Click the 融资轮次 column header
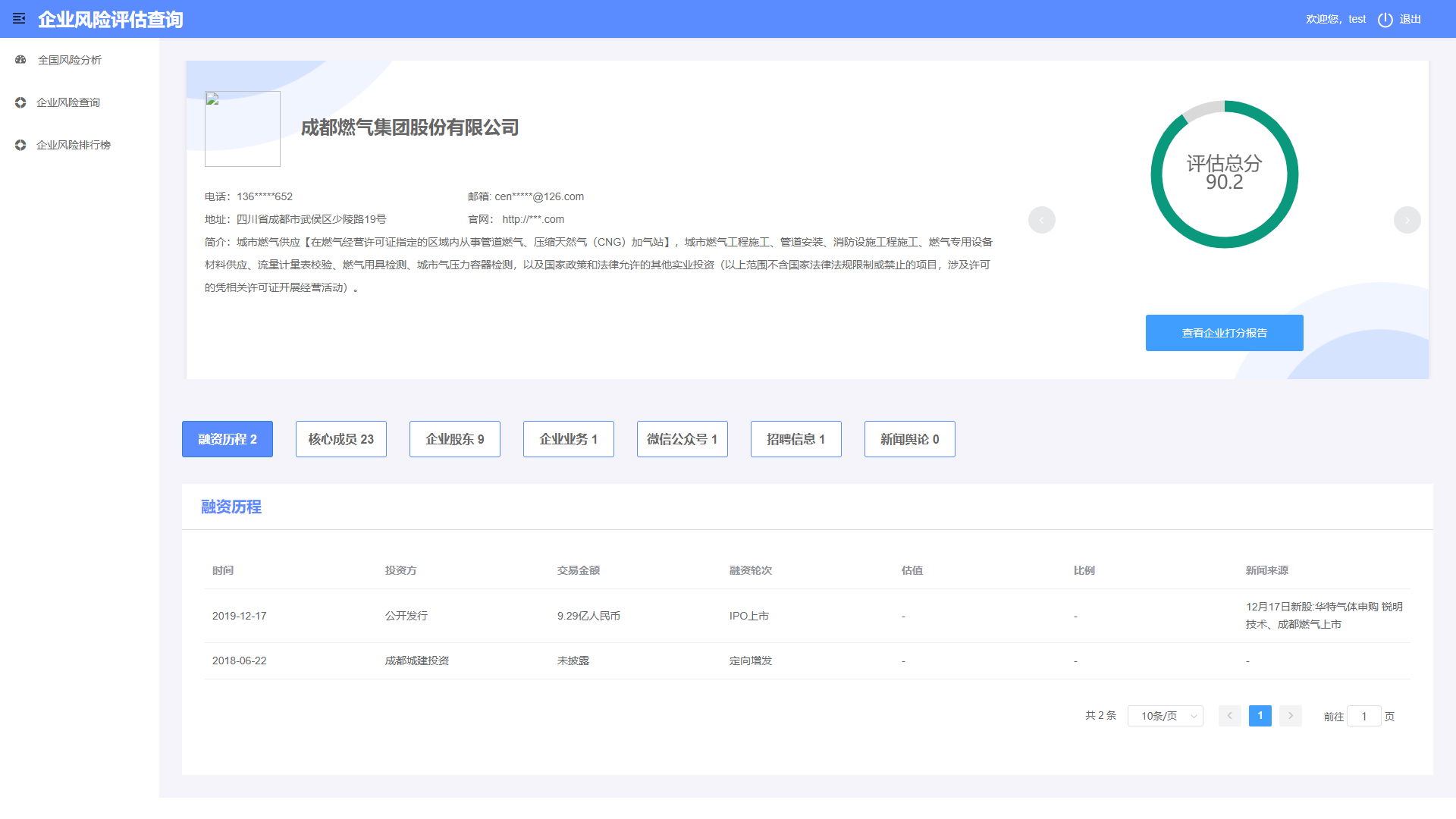This screenshot has height=819, width=1456. pyautogui.click(x=751, y=570)
